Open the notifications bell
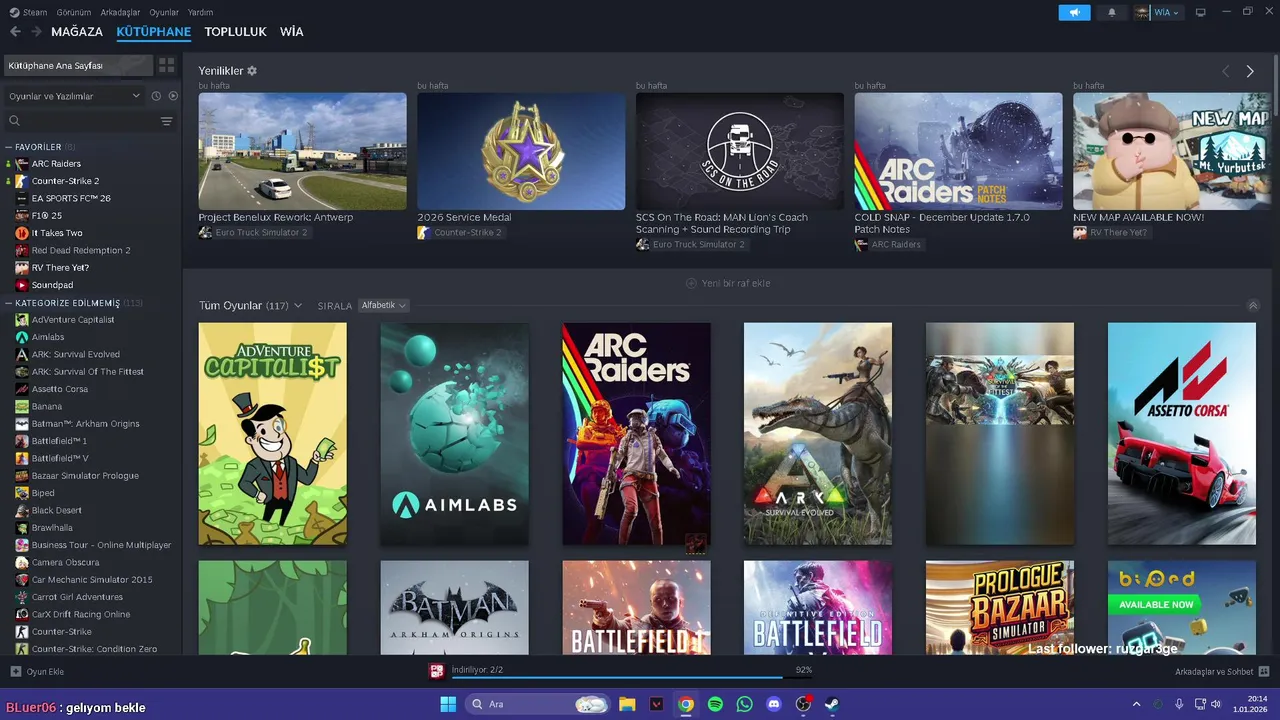This screenshot has width=1280, height=720. point(1112,12)
